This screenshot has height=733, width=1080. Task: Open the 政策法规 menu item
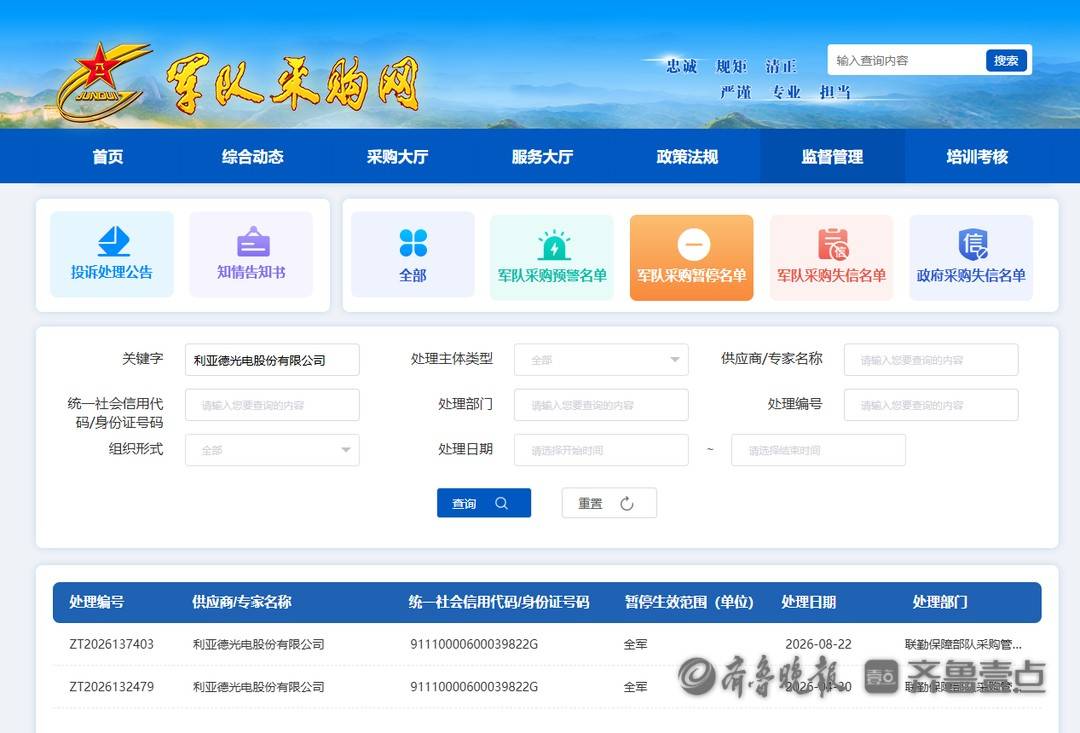click(x=687, y=156)
